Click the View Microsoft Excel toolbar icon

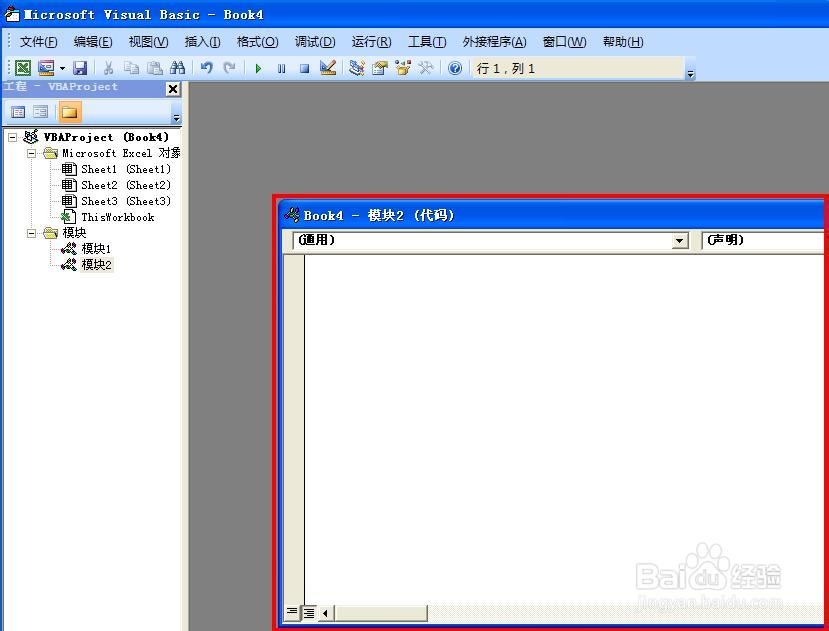[23, 68]
